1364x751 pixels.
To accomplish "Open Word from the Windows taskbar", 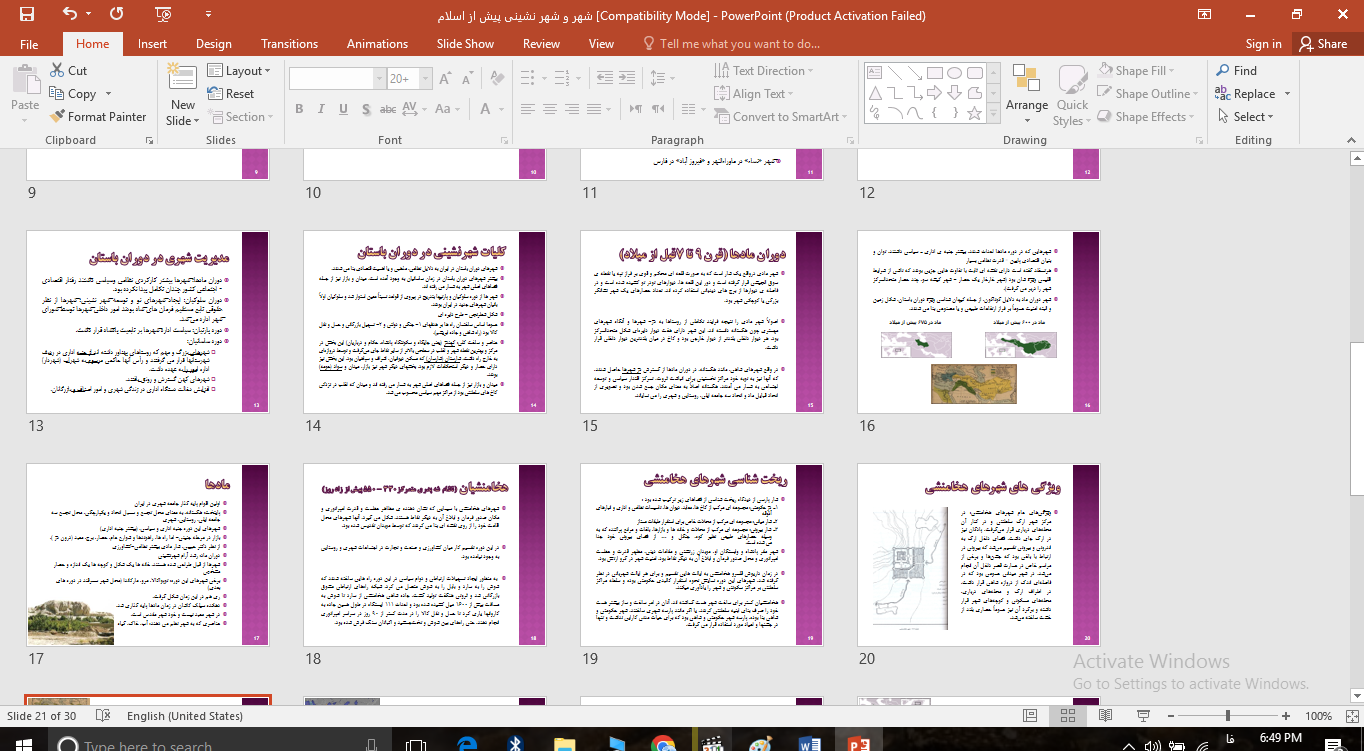I will [x=810, y=744].
